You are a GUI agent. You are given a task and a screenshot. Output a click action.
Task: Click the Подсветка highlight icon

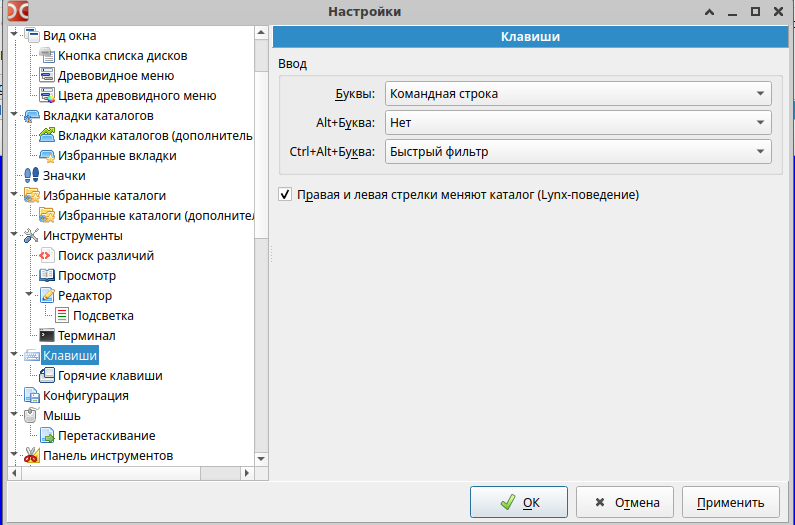[x=62, y=316]
